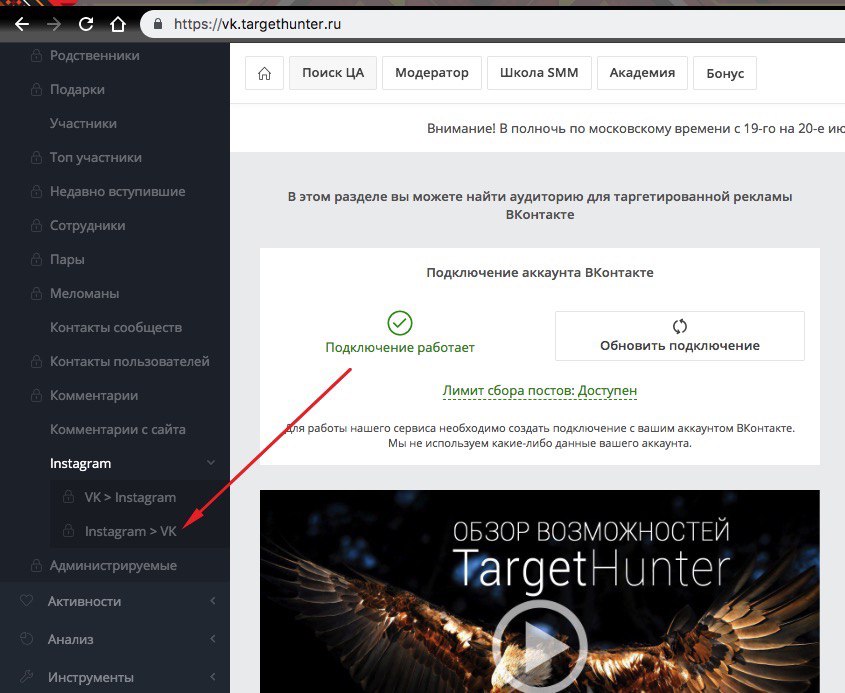The image size is (845, 693).
Task: Open the home icon tab in TargetHunter
Action: pyautogui.click(x=264, y=73)
